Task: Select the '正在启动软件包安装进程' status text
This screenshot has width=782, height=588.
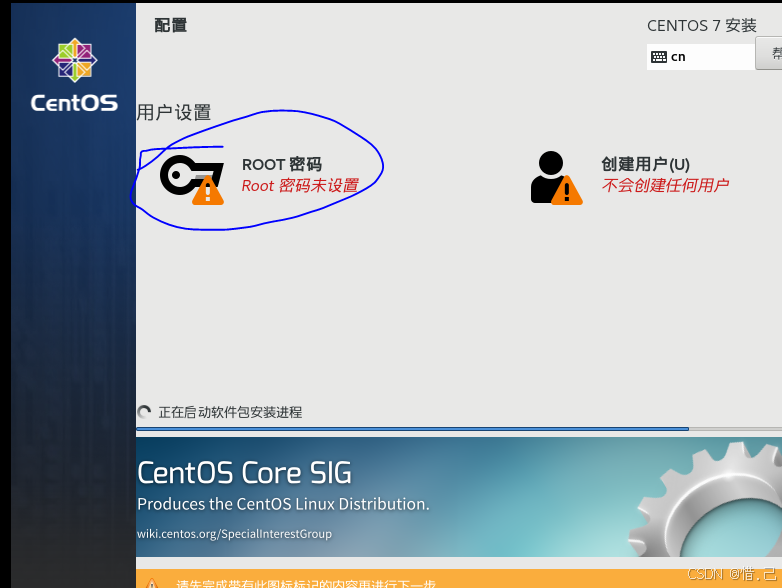Action: tap(230, 412)
